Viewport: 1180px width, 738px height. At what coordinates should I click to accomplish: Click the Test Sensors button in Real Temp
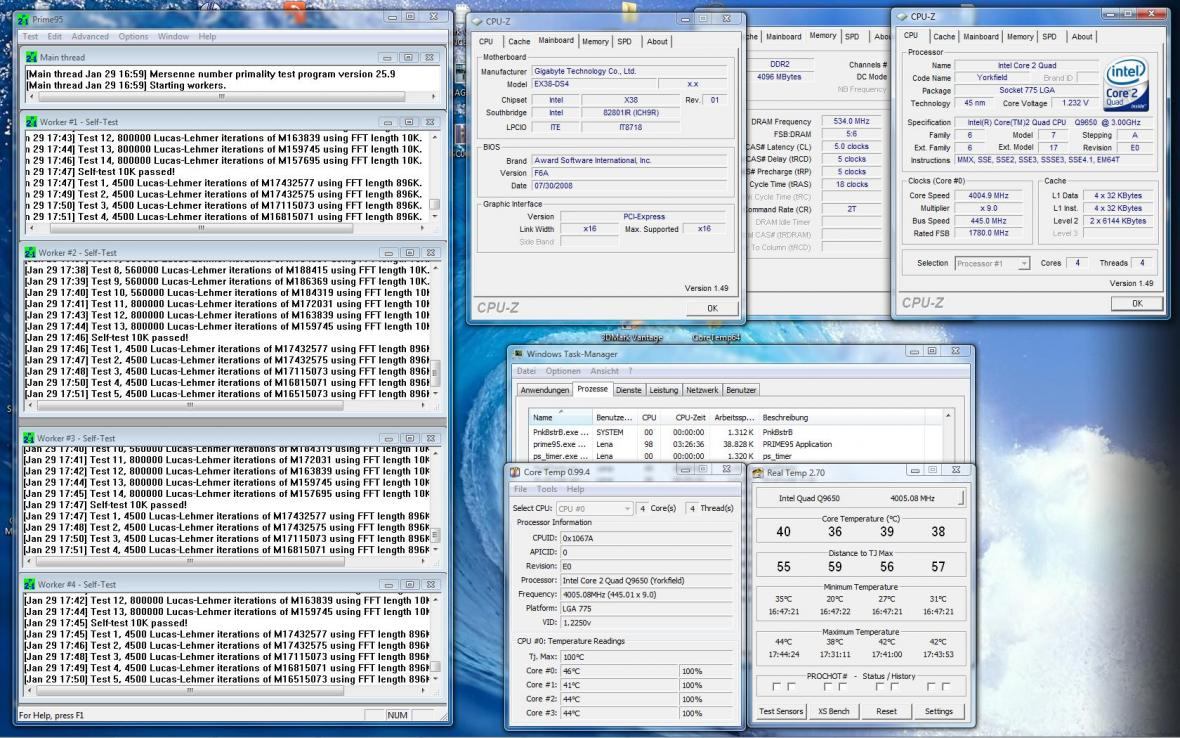pos(780,711)
